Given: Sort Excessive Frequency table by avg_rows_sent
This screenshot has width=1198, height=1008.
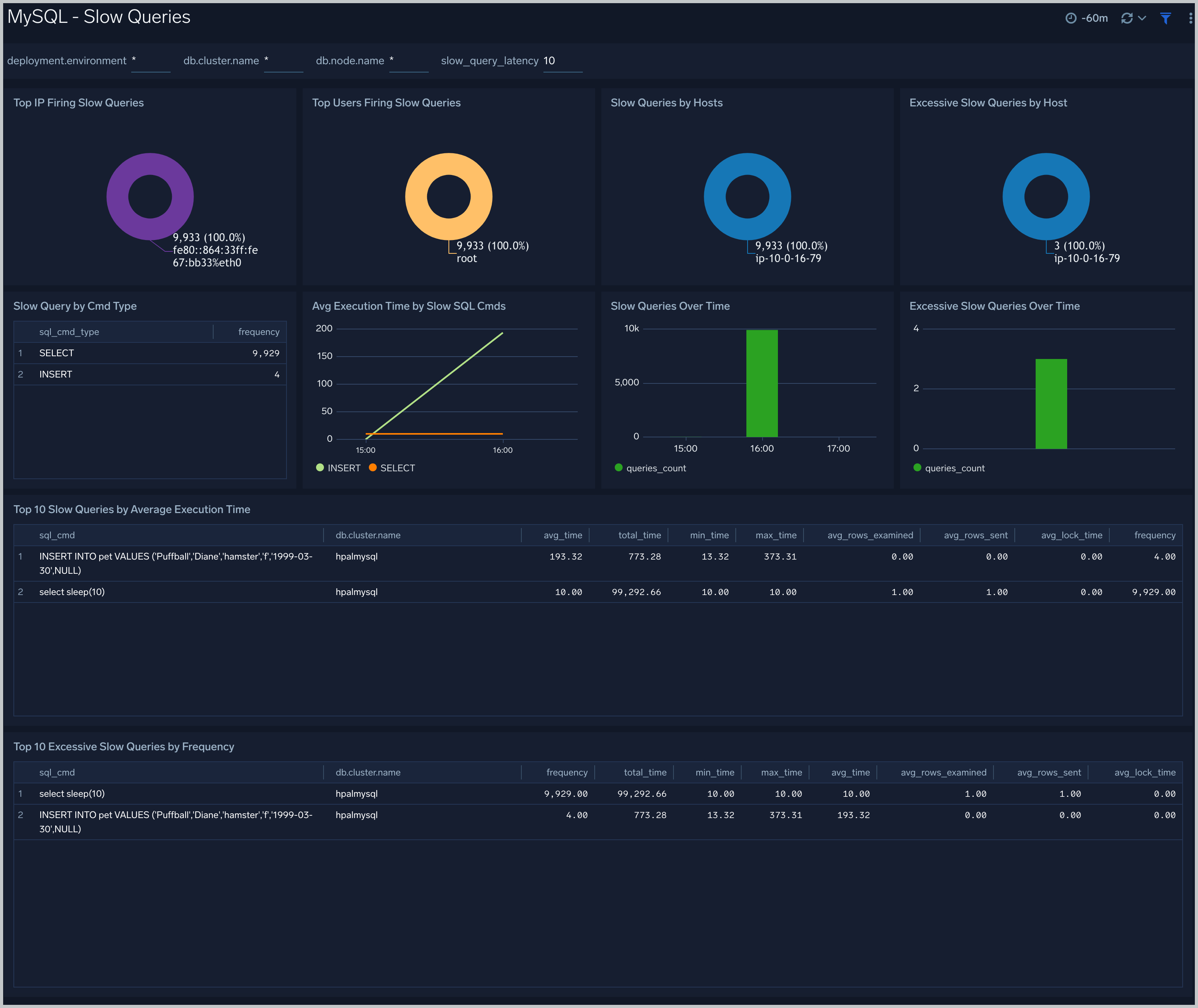Looking at the screenshot, I should pyautogui.click(x=1049, y=773).
